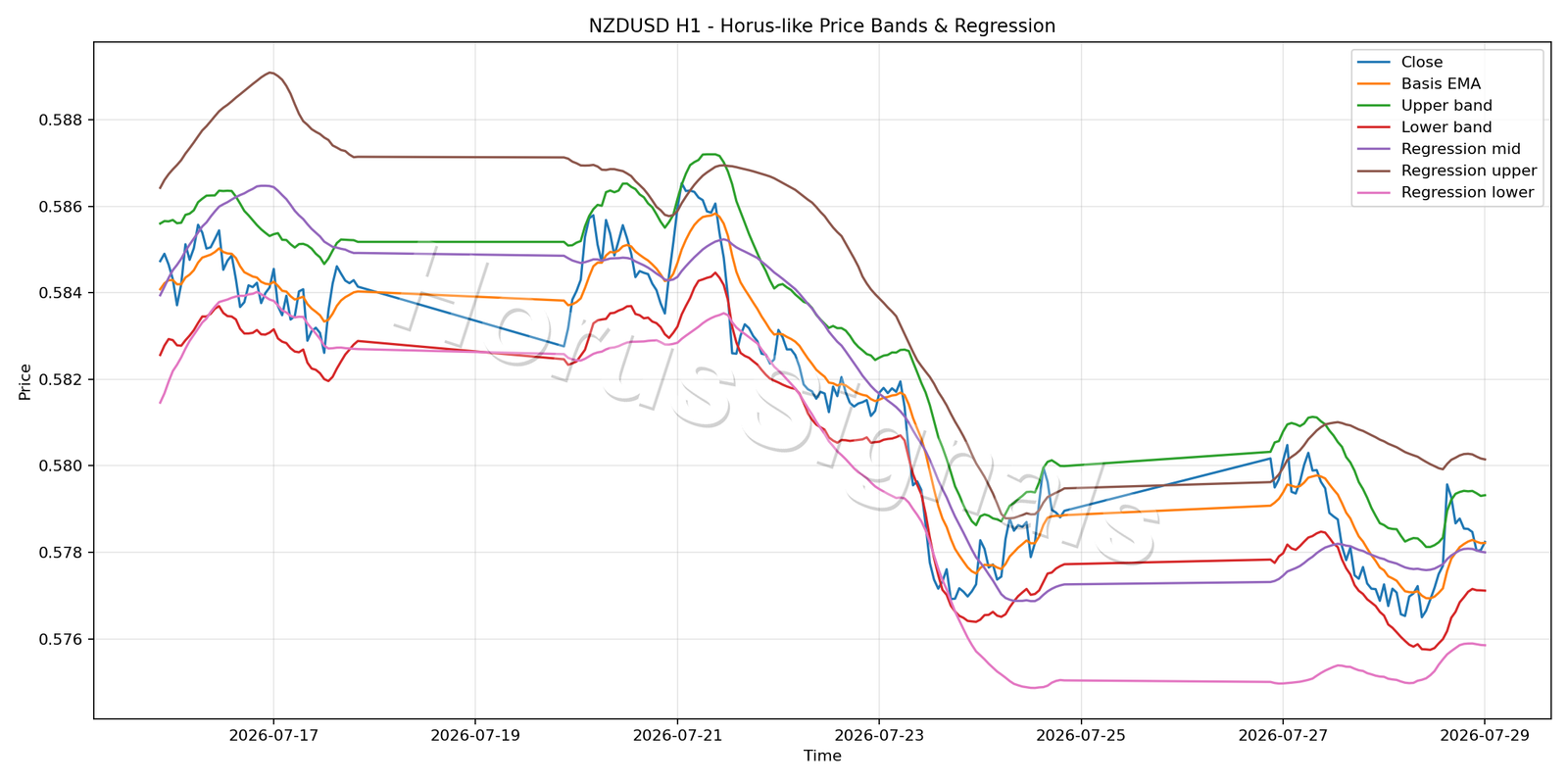Click the 0.578 y-axis tick label
The height and width of the screenshot is (784, 1568).
click(61, 553)
